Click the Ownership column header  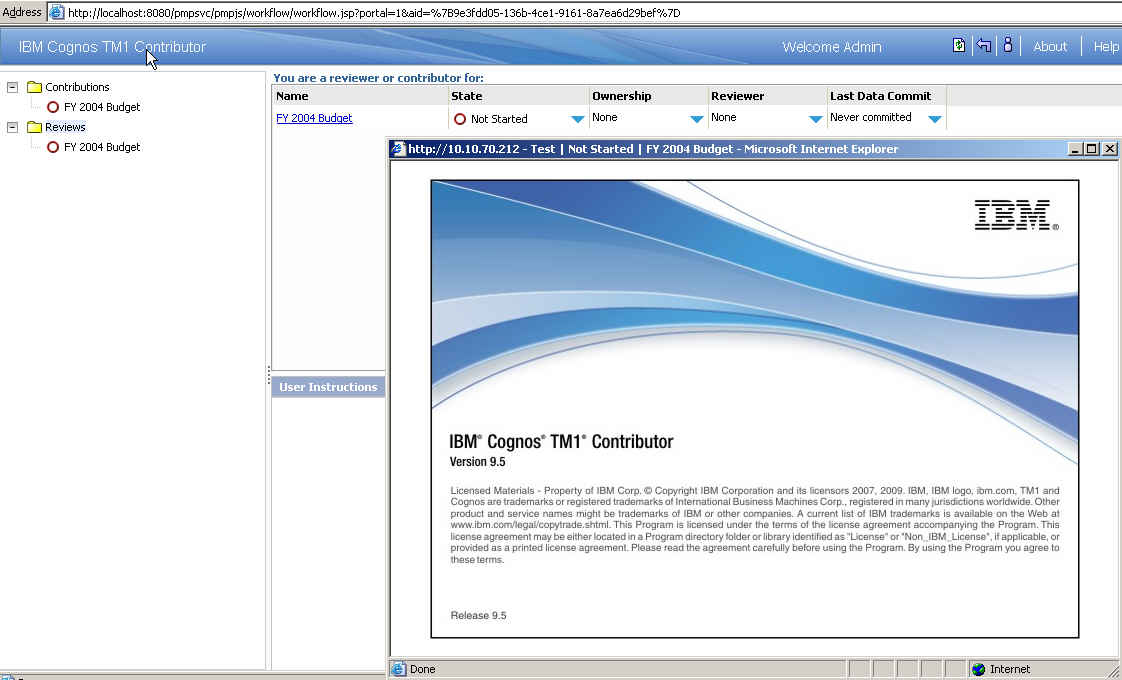[648, 96]
